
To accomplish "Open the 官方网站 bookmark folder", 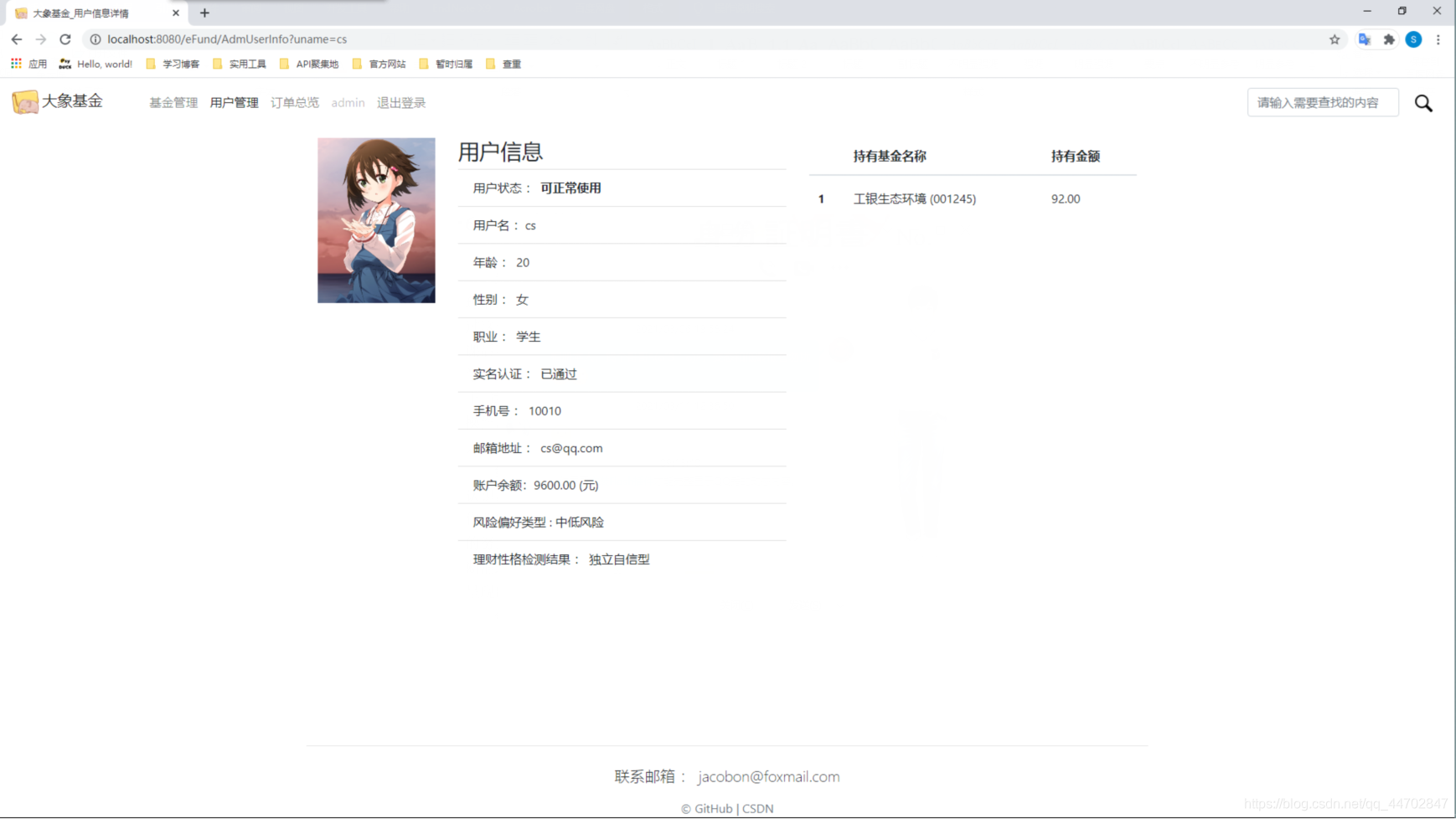I will coord(379,64).
